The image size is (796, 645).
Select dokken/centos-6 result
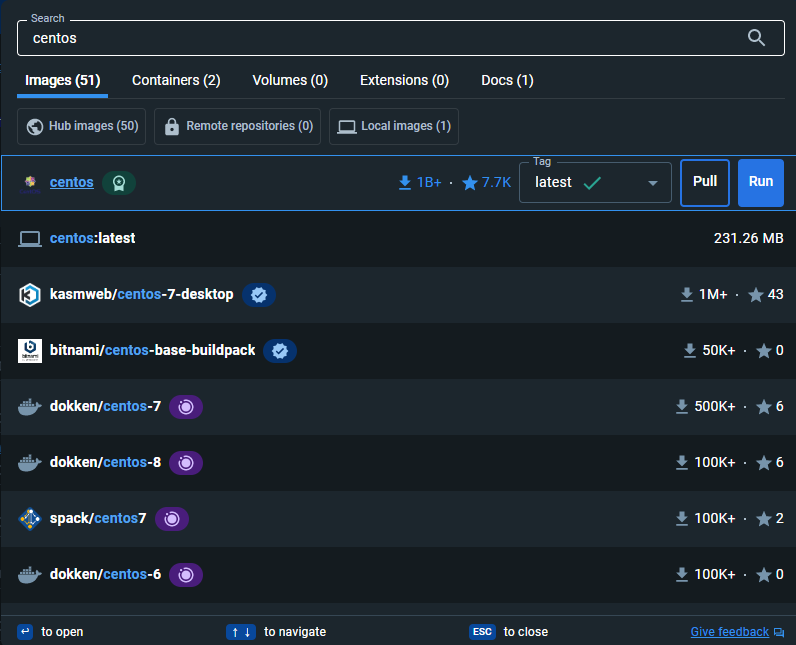[398, 574]
